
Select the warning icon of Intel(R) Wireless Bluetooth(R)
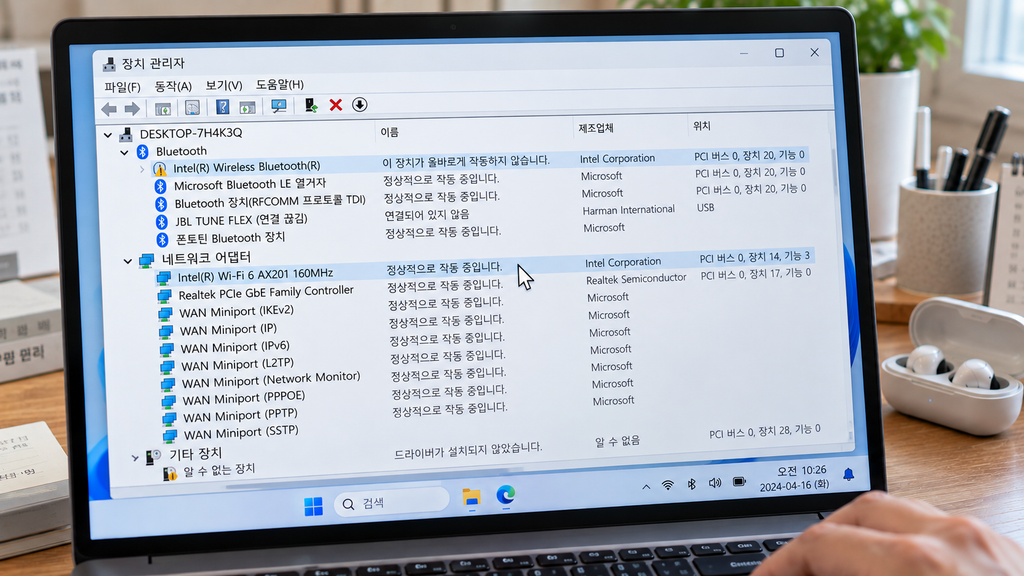(x=160, y=169)
